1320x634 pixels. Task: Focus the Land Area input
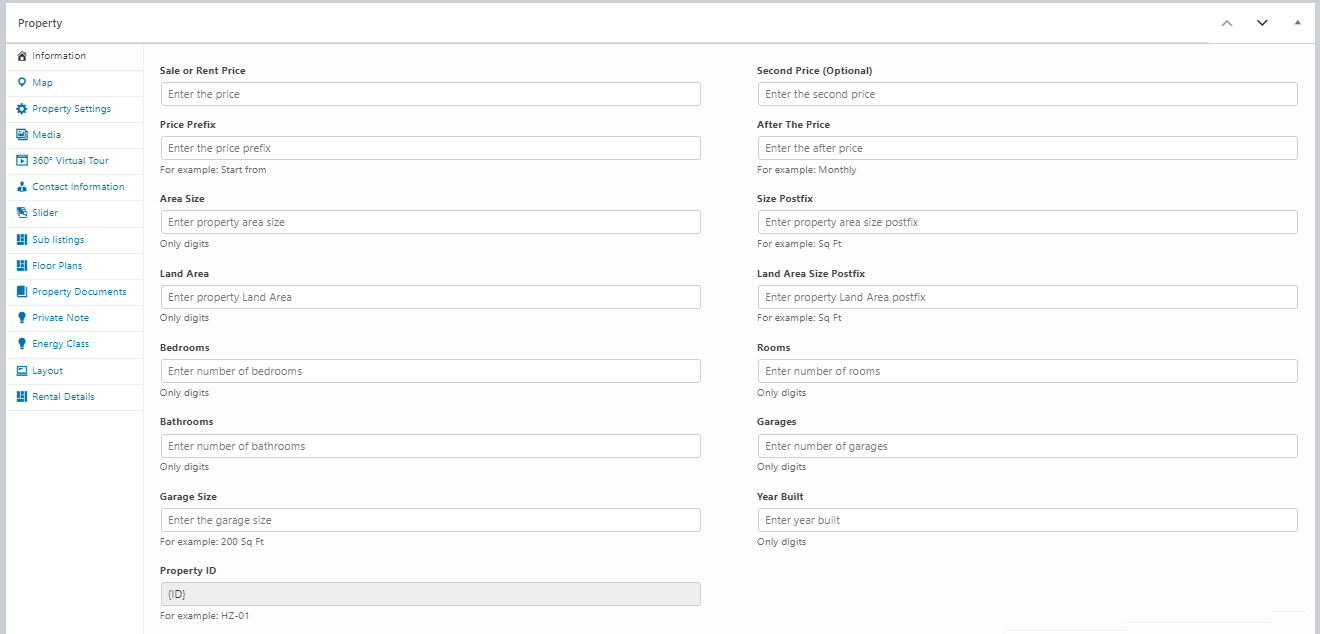[430, 297]
